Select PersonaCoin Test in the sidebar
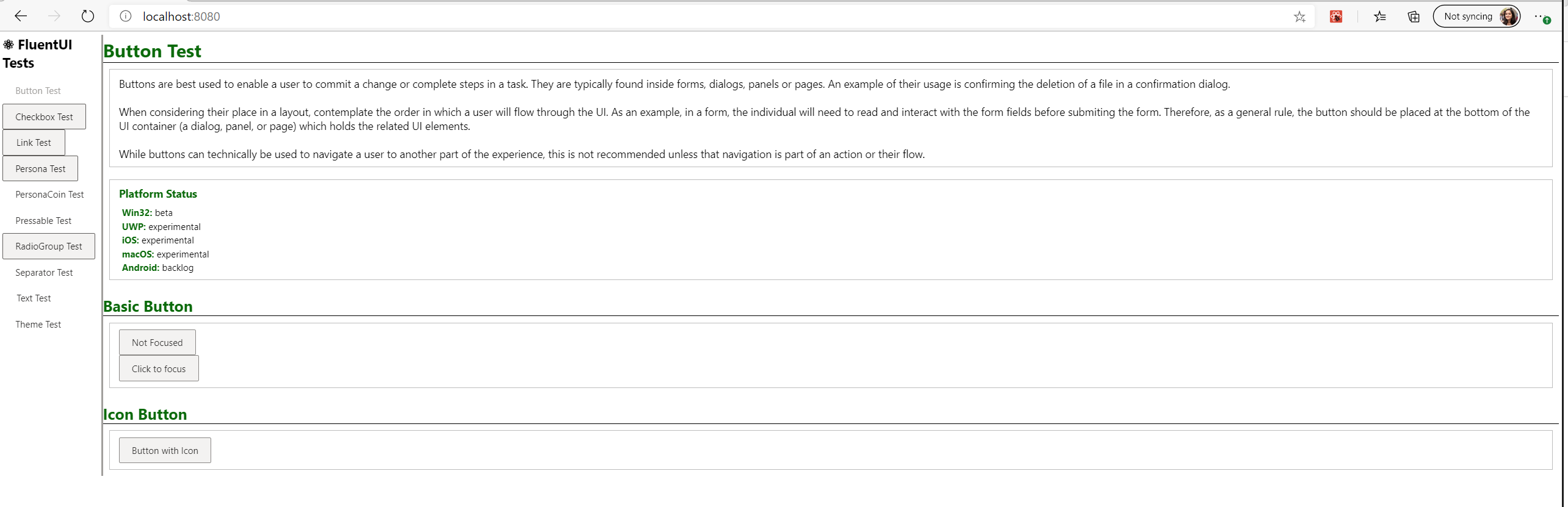Viewport: 1568px width, 507px height. click(49, 194)
